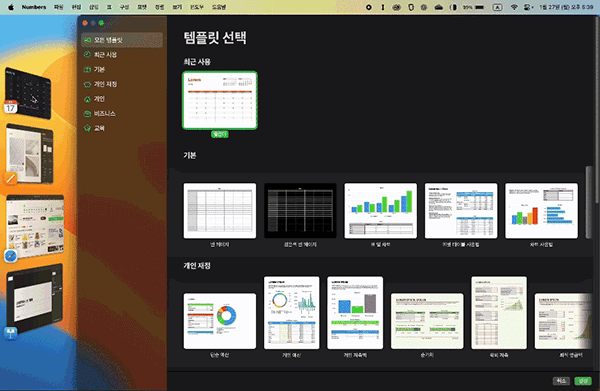Select the charting basics template thumbnail

541,210
